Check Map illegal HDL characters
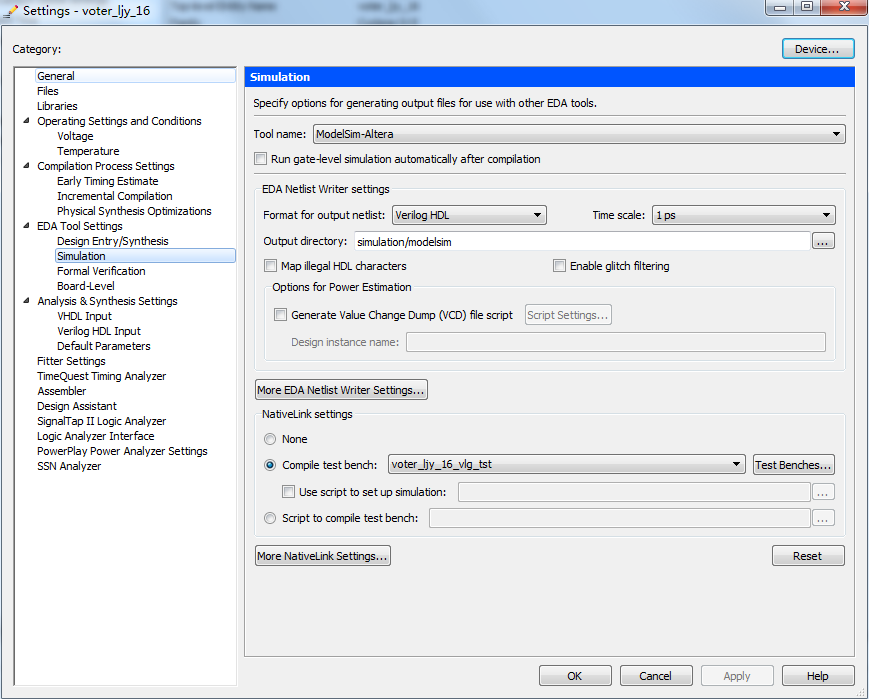 (270, 266)
